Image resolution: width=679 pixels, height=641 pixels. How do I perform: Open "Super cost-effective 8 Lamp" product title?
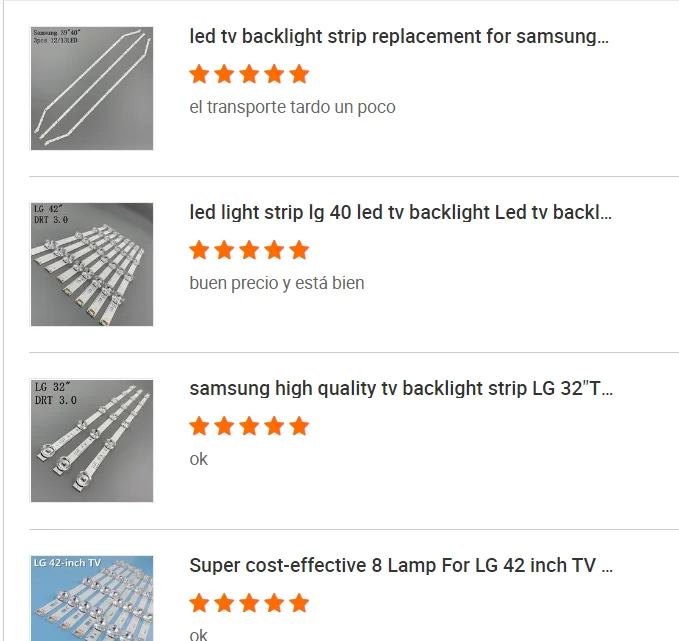pyautogui.click(x=400, y=566)
